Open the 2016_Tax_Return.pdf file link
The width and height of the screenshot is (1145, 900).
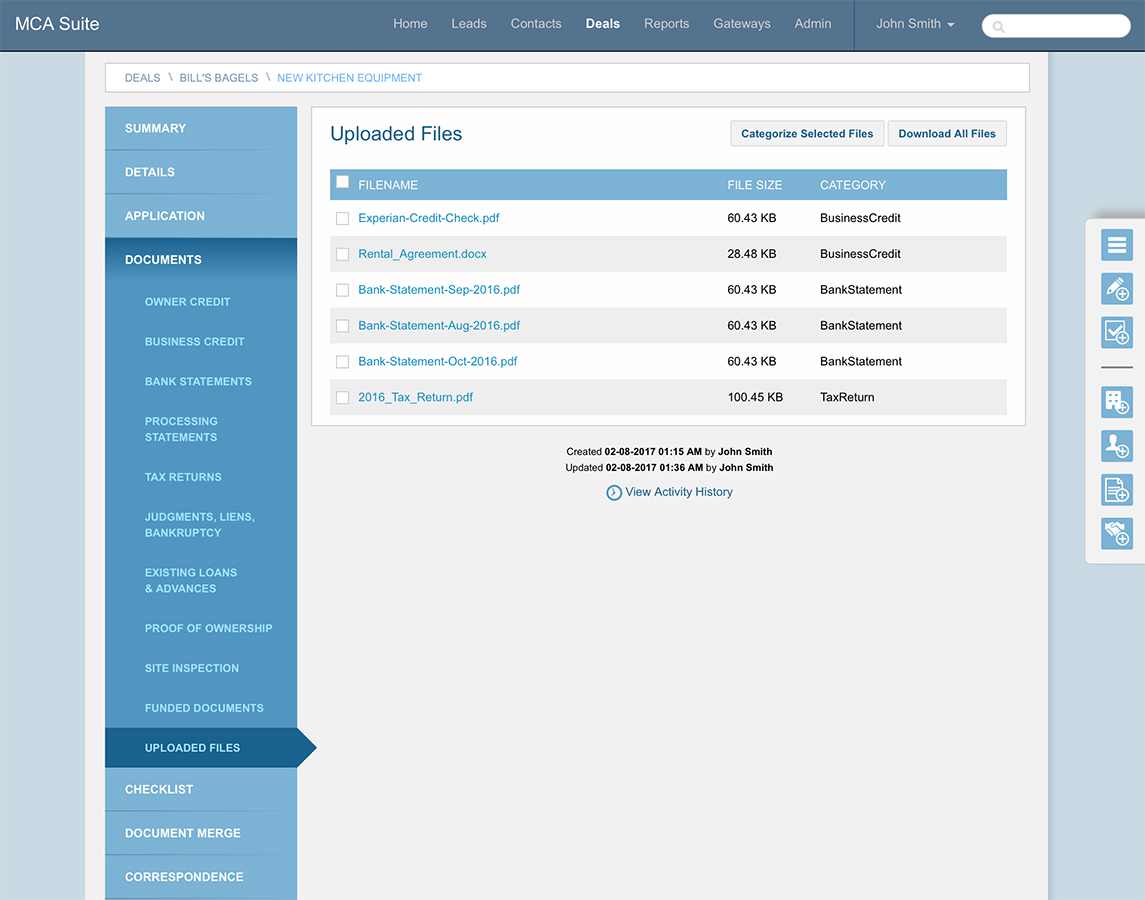(415, 397)
